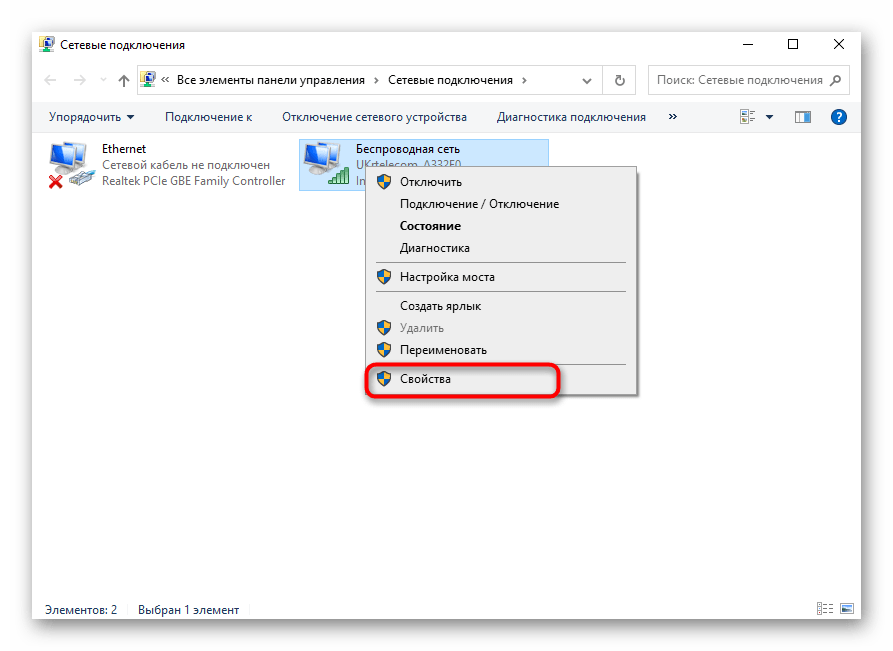
Task: Click the refresh icon in address bar
Action: click(620, 81)
